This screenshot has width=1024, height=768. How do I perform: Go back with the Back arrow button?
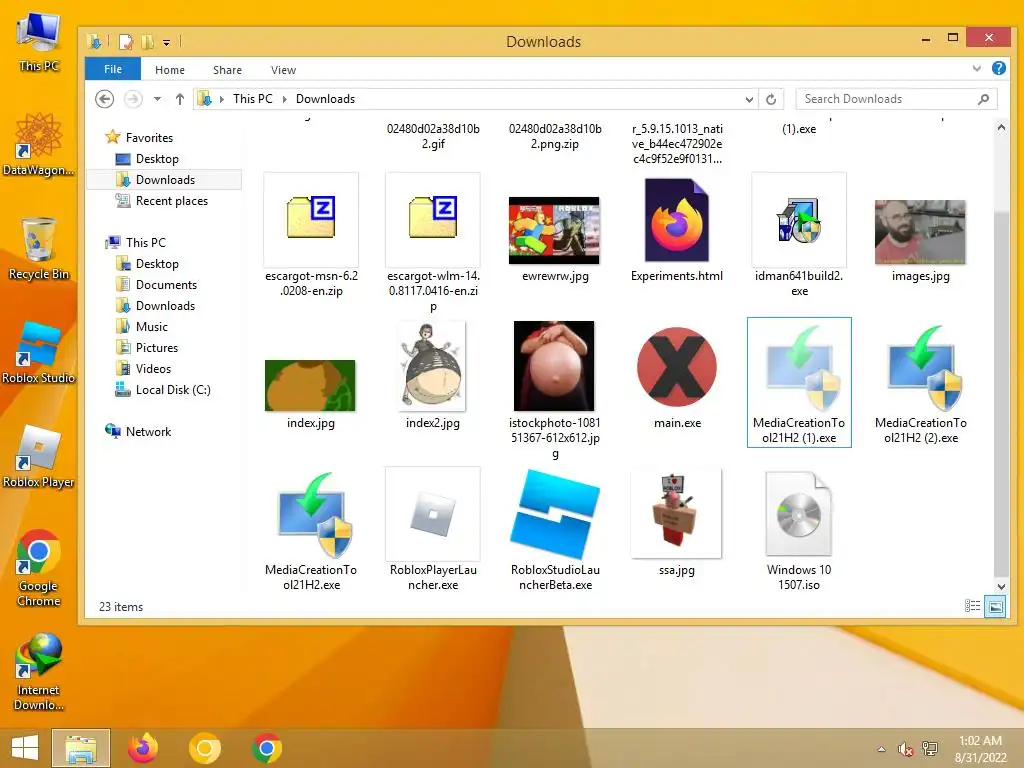(x=104, y=99)
